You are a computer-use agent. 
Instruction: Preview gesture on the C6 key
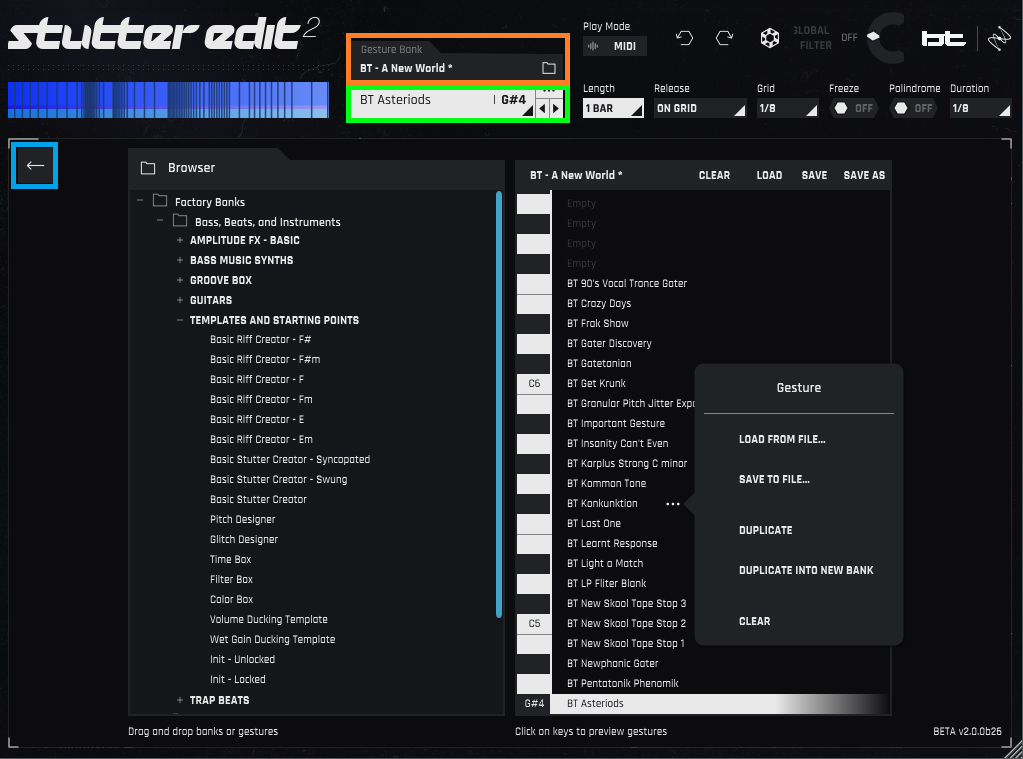(x=534, y=383)
